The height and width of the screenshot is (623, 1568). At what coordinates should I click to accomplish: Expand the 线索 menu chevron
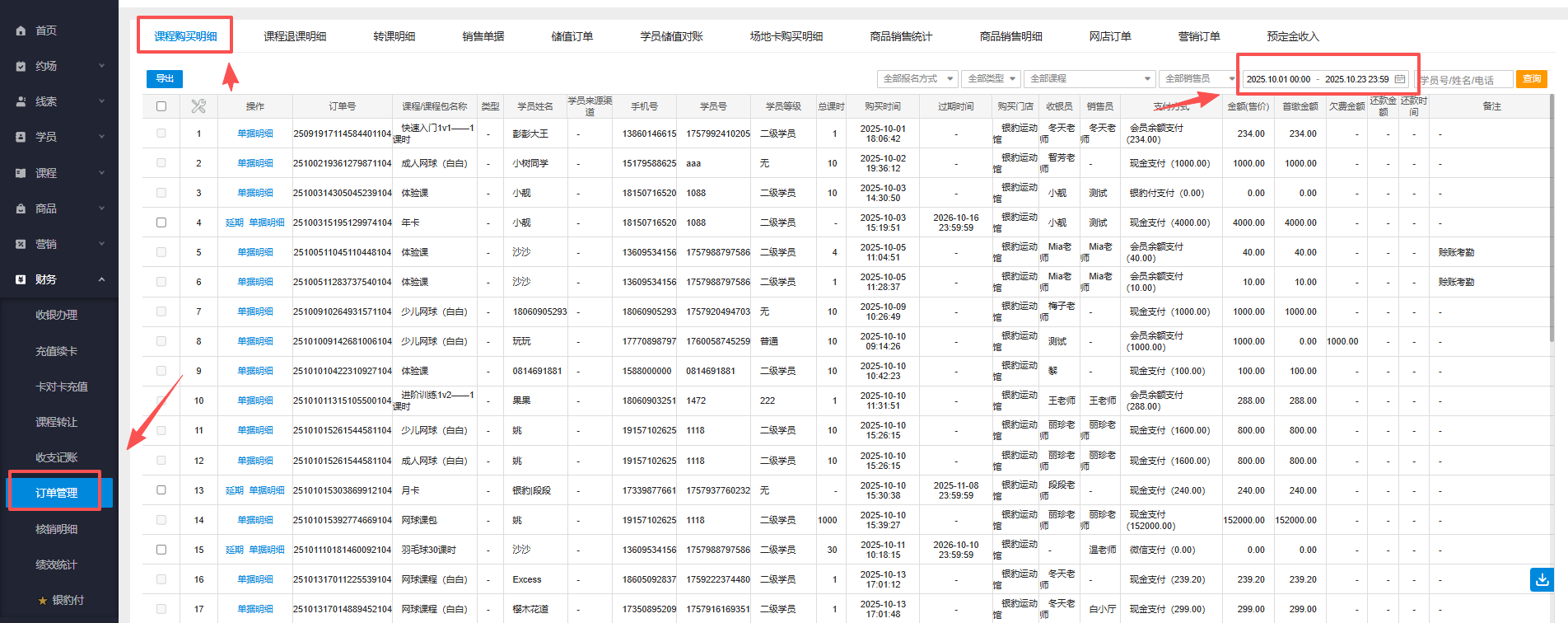[x=102, y=101]
